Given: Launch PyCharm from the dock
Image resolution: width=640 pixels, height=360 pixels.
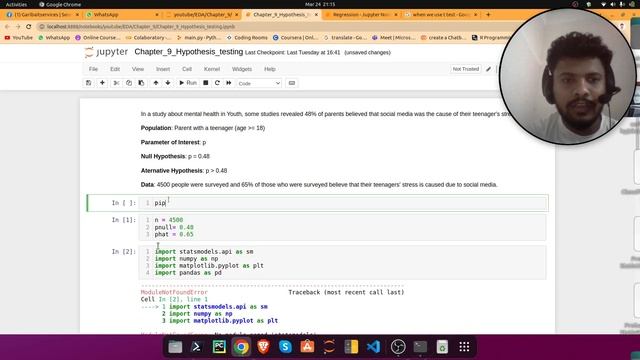Looking at the screenshot, I should click(219, 347).
